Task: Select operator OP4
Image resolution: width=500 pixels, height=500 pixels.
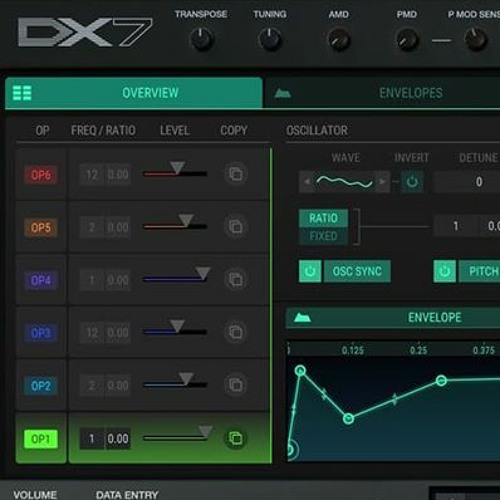Action: point(41,280)
